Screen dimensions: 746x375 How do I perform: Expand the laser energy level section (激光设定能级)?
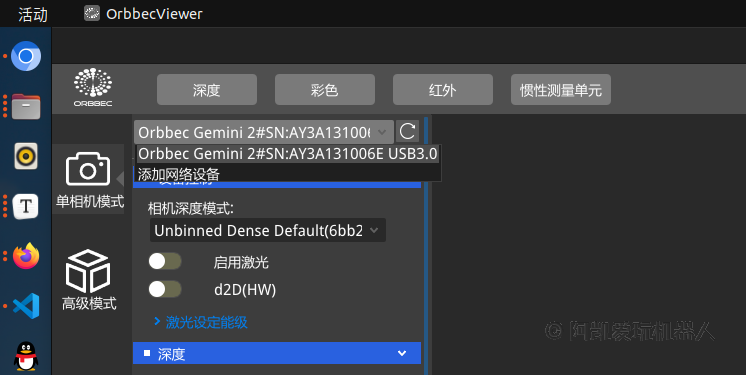[x=200, y=322]
